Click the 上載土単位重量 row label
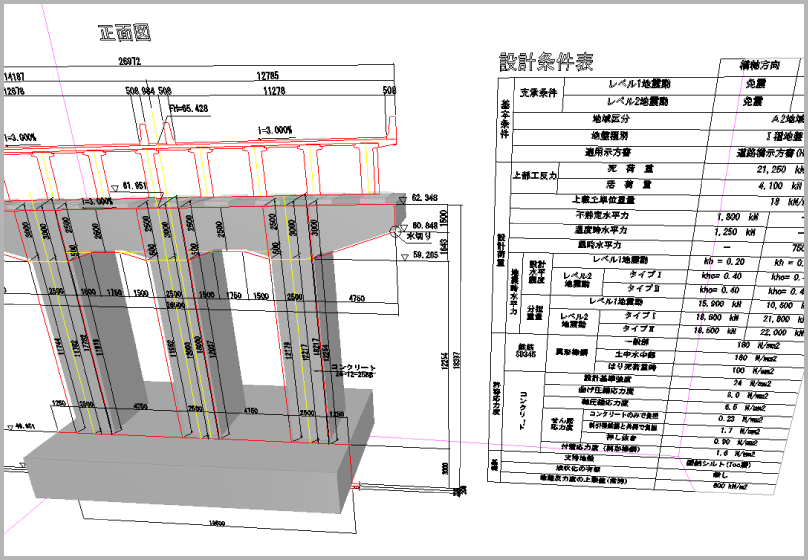 [603, 200]
